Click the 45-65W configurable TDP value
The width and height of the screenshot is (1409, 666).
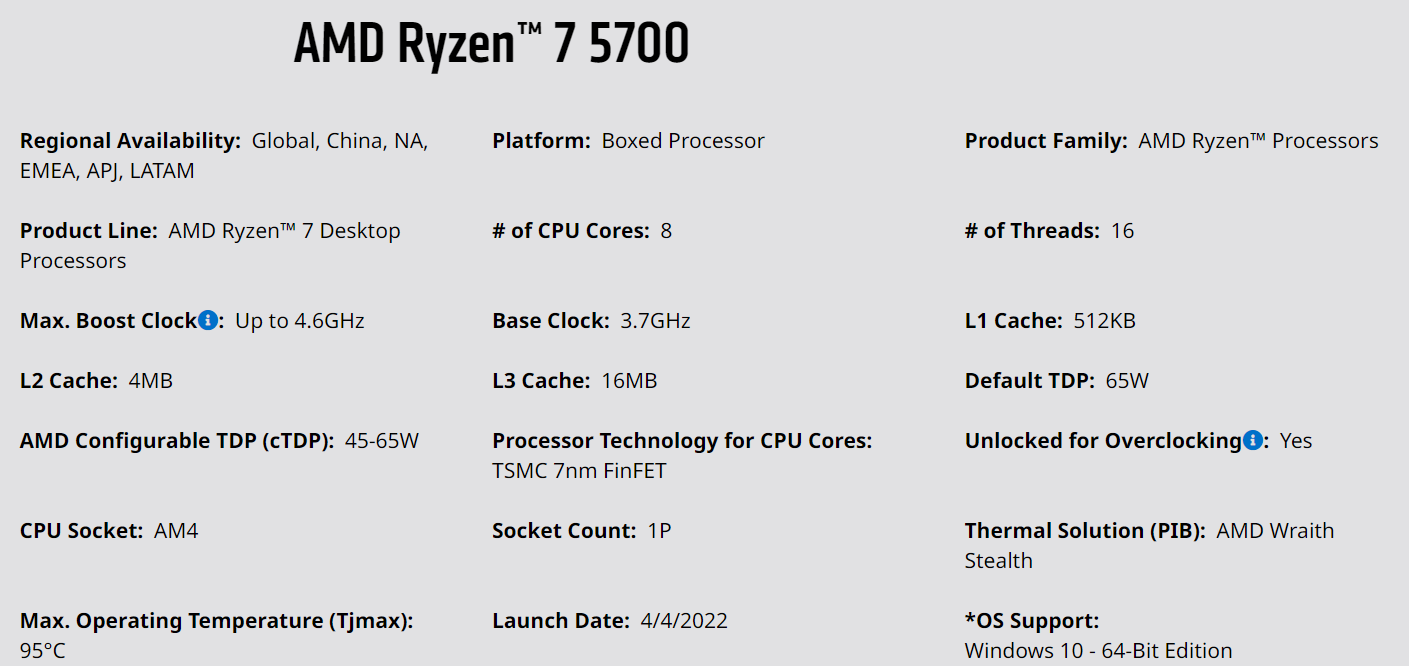coord(382,441)
